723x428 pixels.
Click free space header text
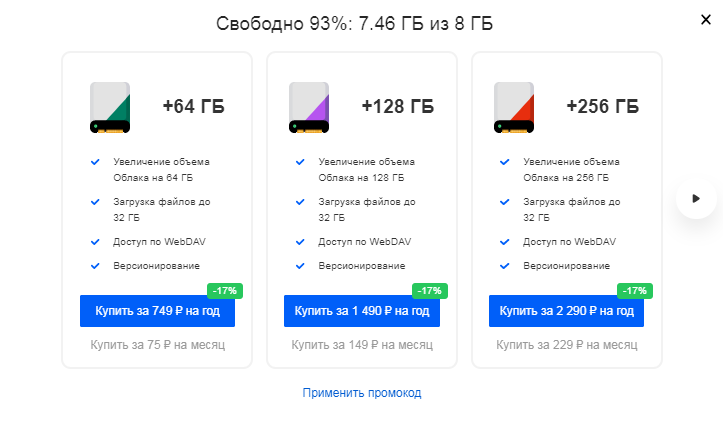tap(354, 23)
